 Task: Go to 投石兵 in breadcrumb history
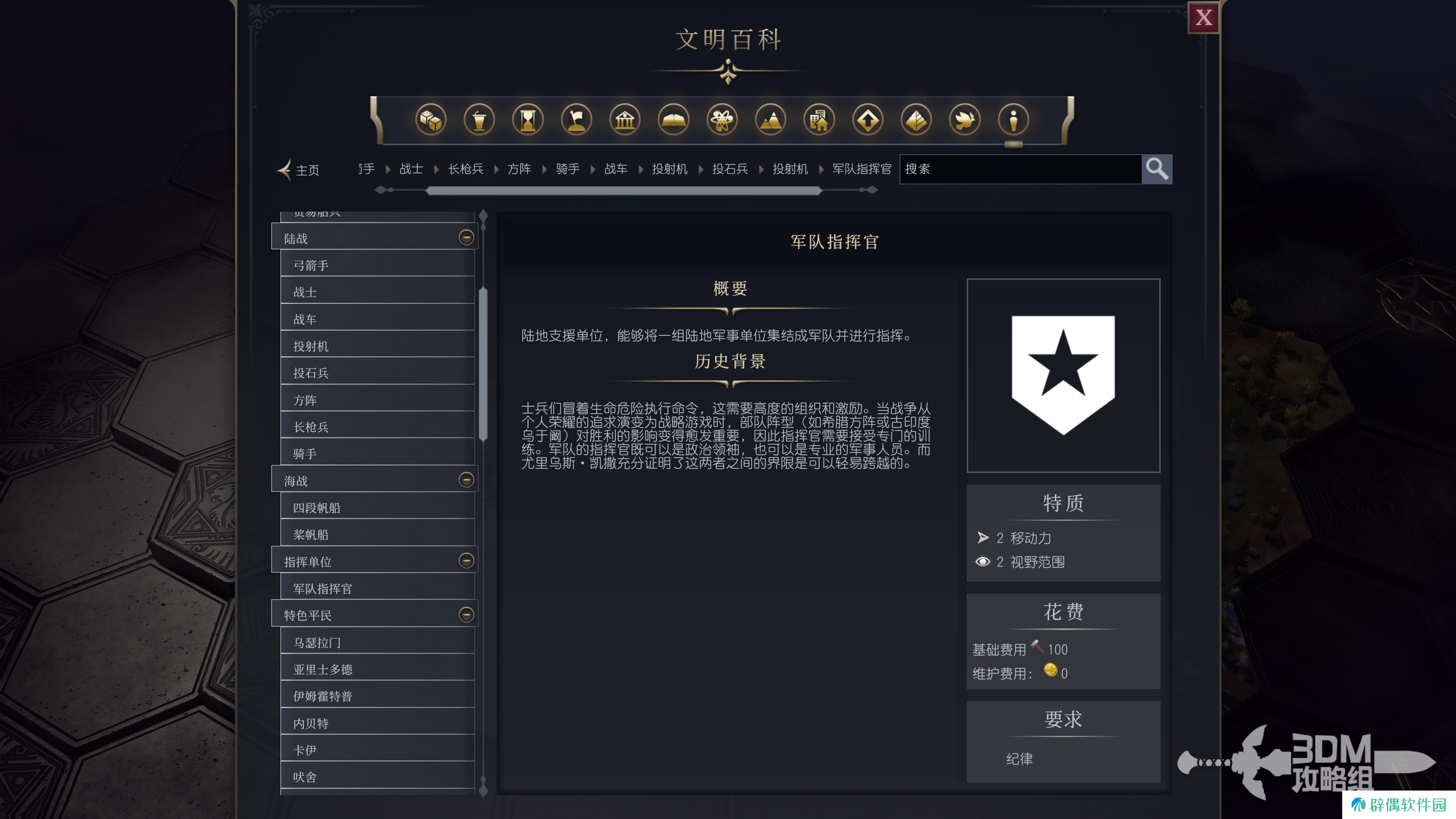tap(730, 169)
